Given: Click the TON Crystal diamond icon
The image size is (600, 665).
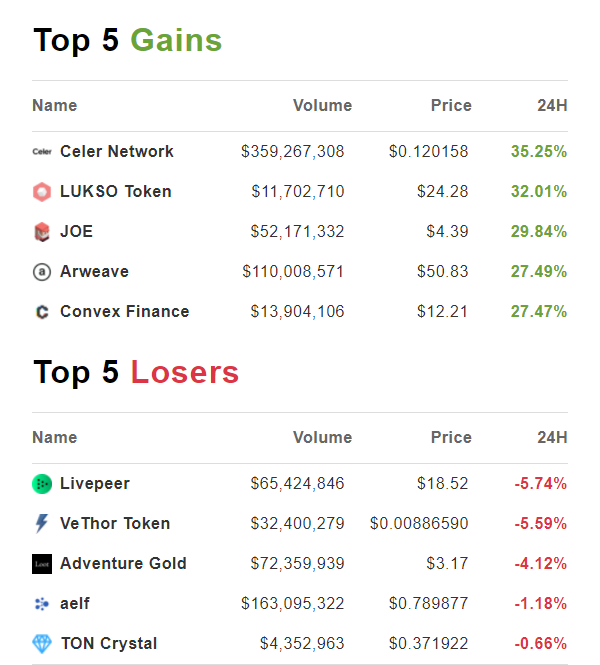Looking at the screenshot, I should coord(42,644).
